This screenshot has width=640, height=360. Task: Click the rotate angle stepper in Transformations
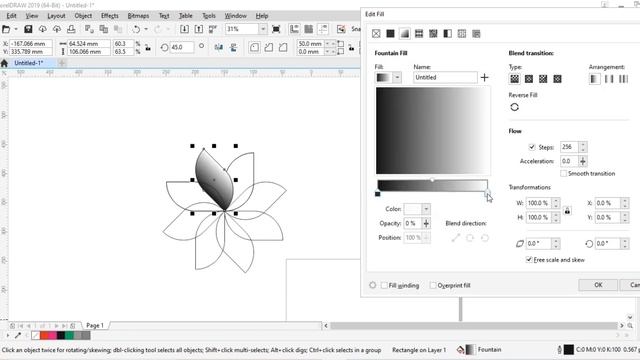[624, 244]
